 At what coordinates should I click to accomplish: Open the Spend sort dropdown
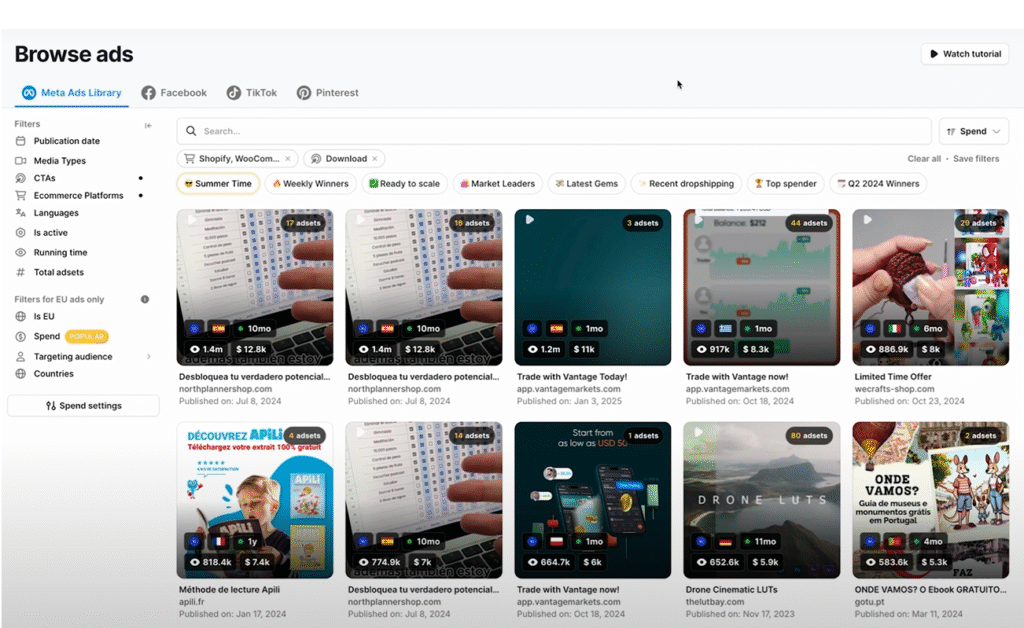[974, 131]
